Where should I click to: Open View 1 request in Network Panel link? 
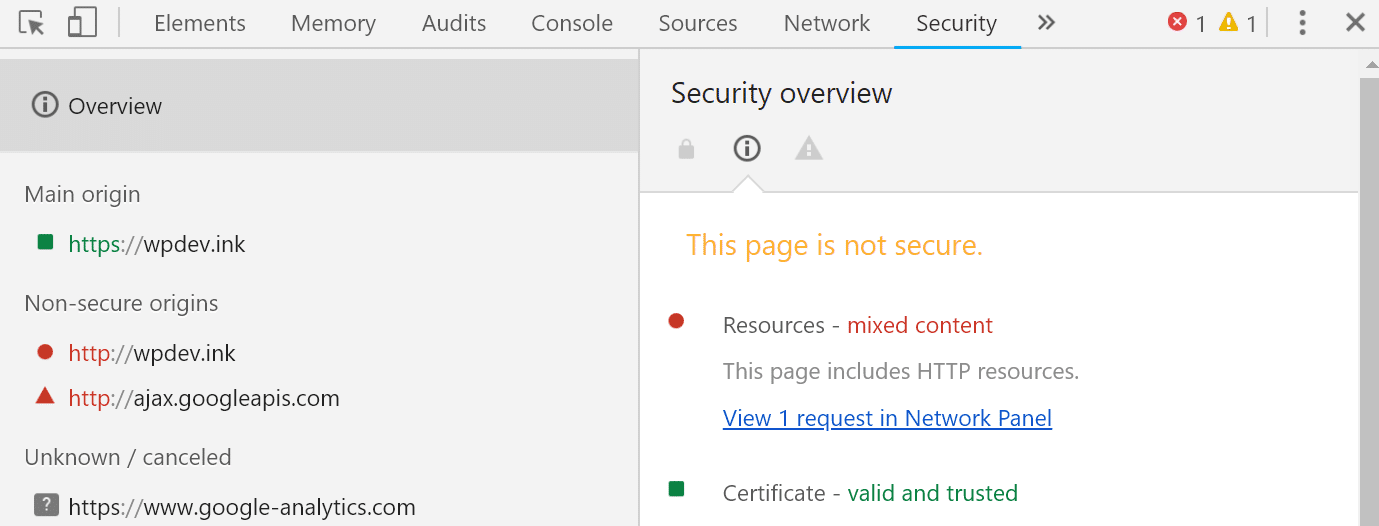coord(887,418)
